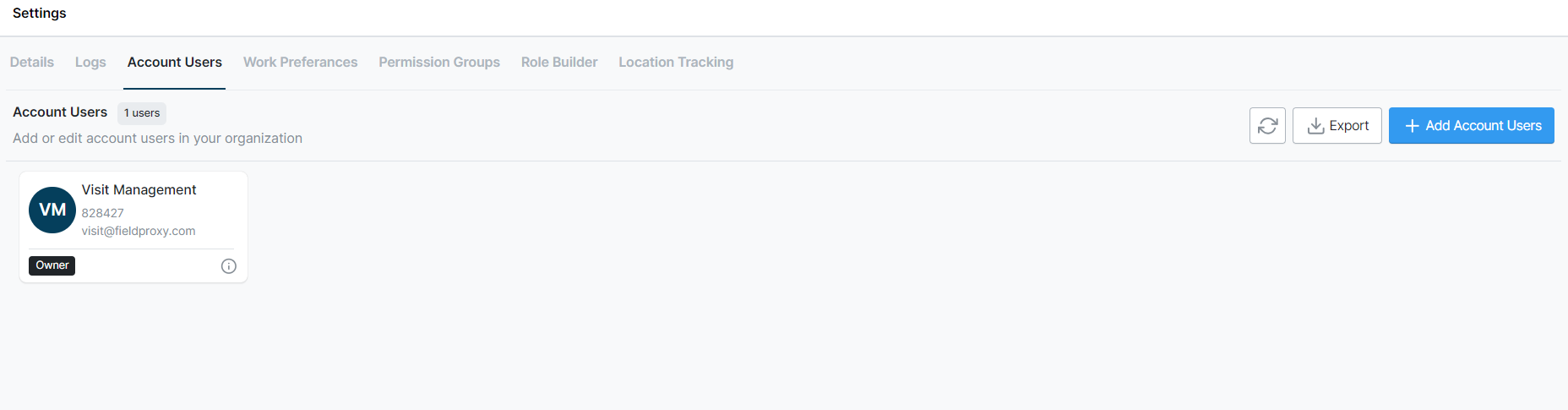This screenshot has width=1568, height=410.
Task: Open the Permission Groups tab
Action: 439,63
